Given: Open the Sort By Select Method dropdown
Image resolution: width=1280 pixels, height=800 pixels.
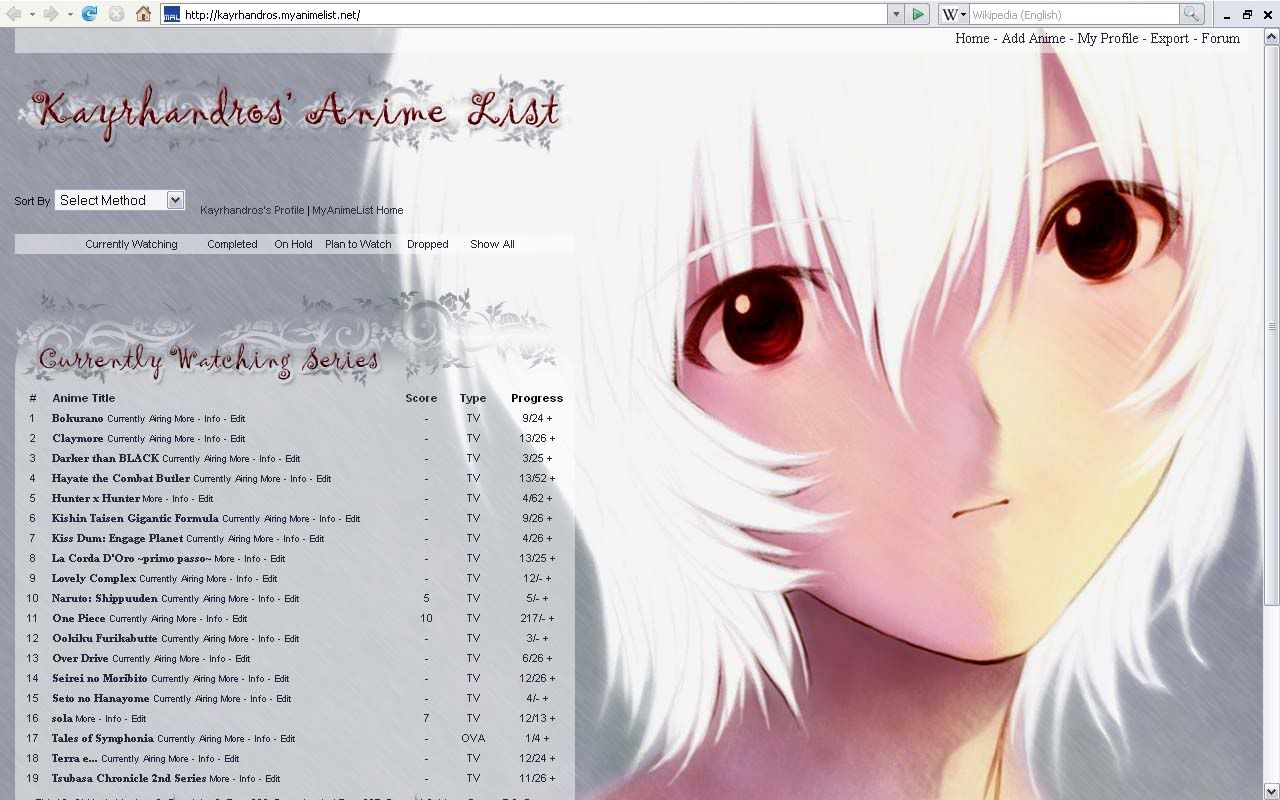Looking at the screenshot, I should pos(120,200).
